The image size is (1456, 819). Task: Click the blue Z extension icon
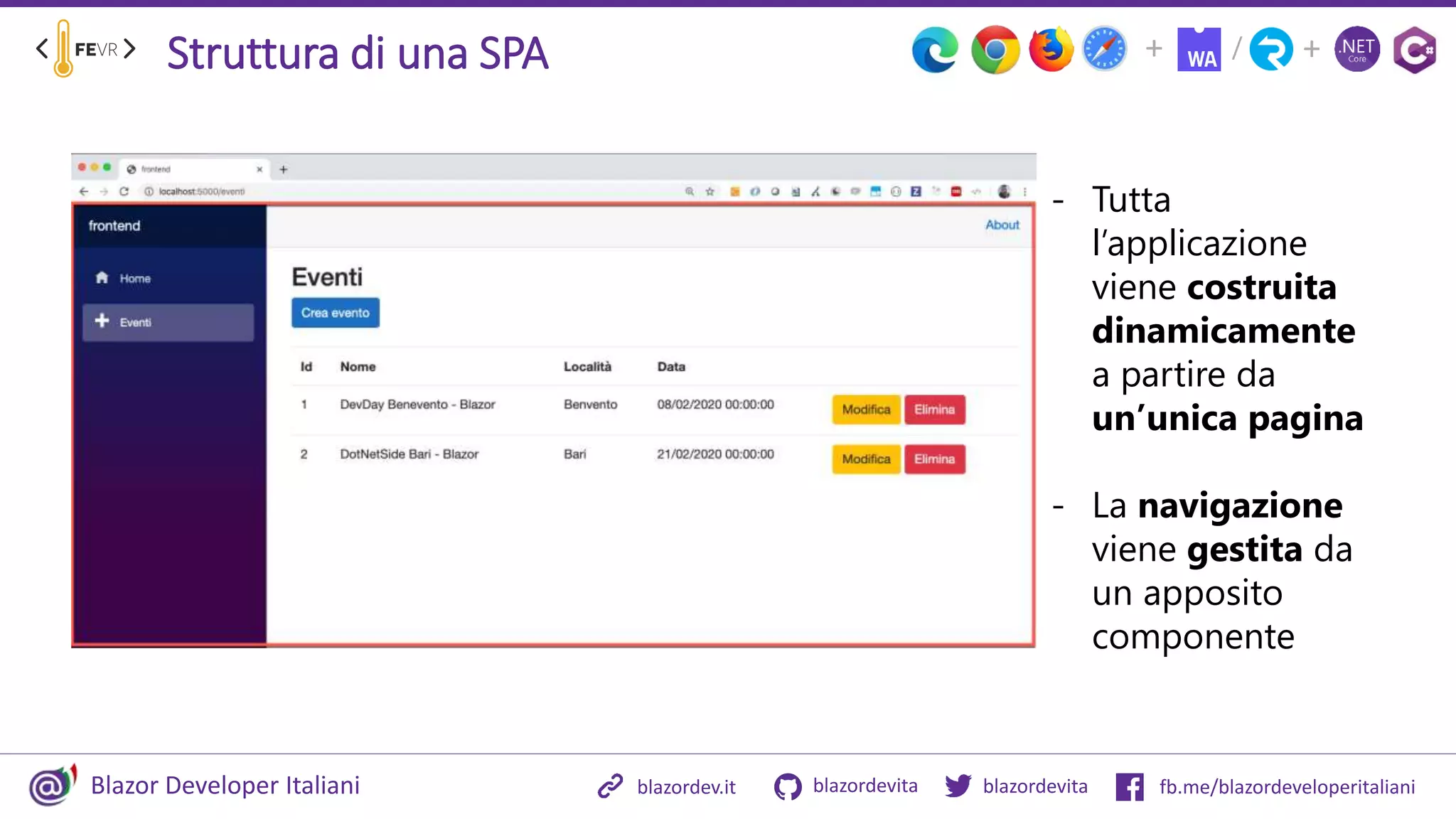click(916, 191)
